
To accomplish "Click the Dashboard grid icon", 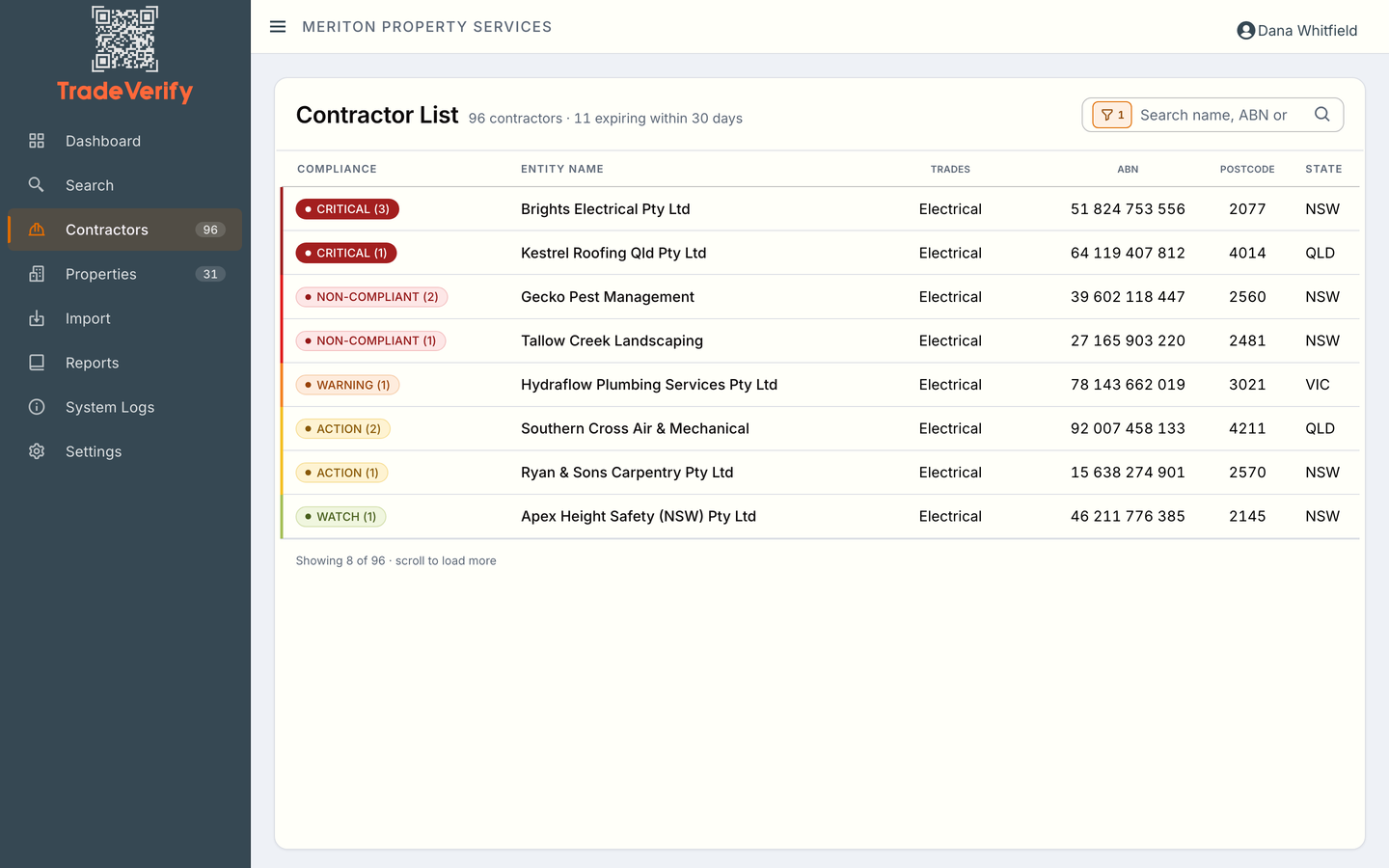I will tap(37, 141).
